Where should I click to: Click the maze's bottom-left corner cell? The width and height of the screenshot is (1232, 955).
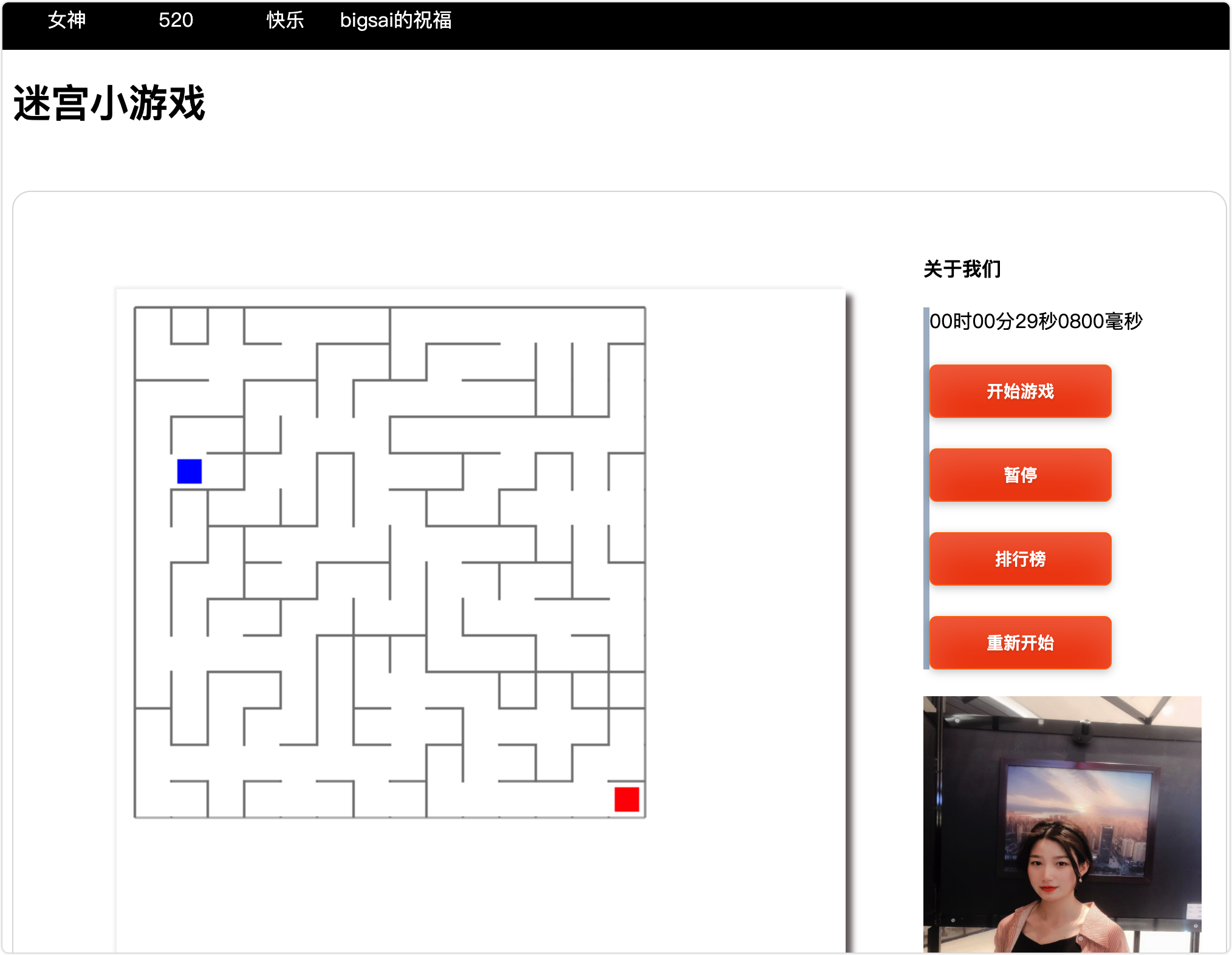click(x=153, y=799)
